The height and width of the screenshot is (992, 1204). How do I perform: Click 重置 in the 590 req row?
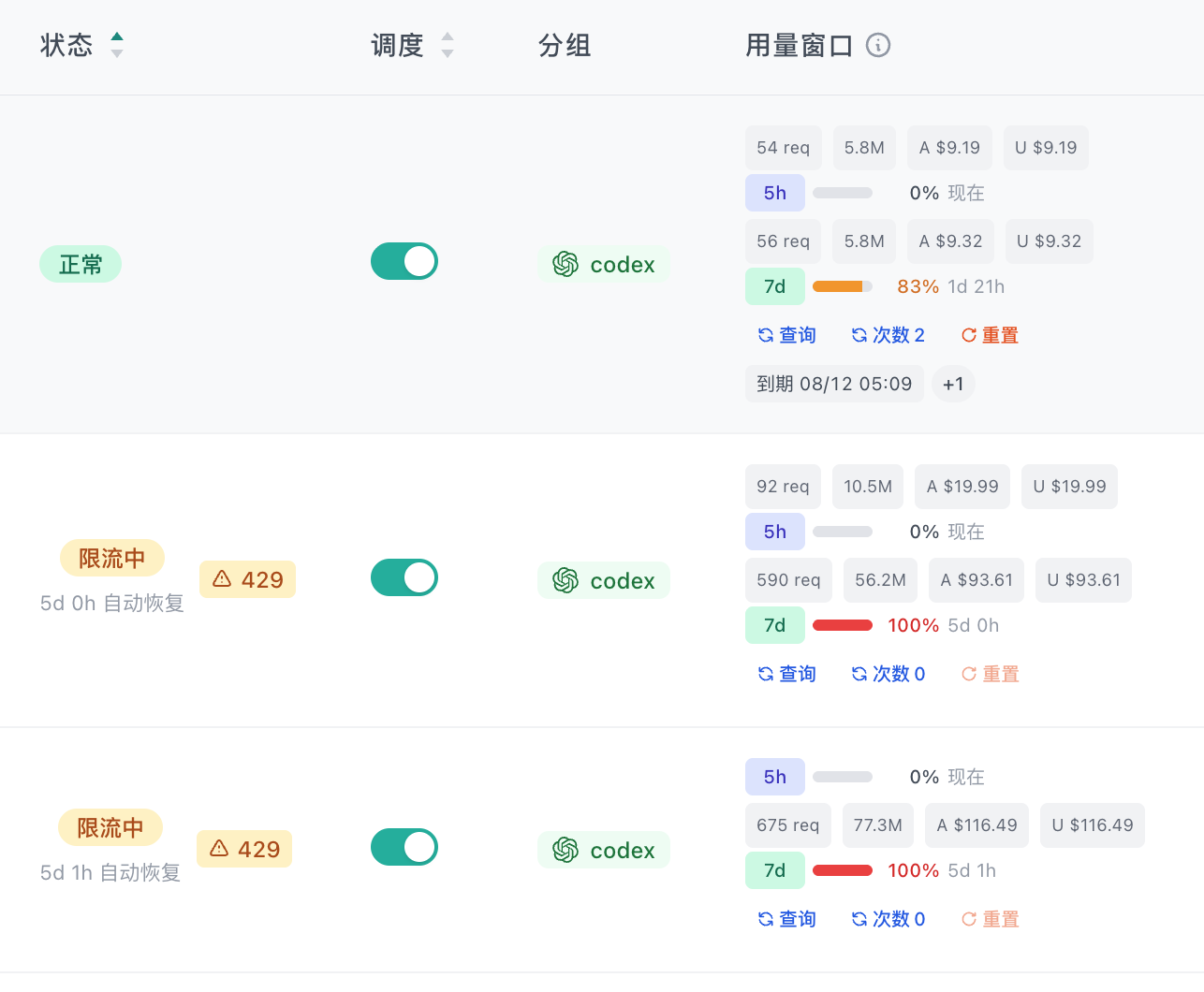click(x=990, y=674)
